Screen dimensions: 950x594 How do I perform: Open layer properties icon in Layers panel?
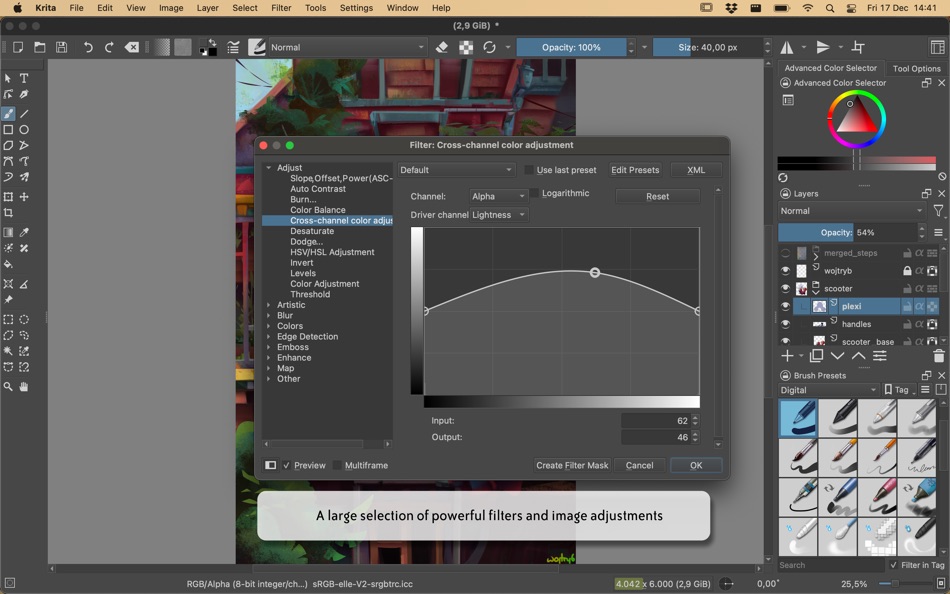click(x=880, y=356)
